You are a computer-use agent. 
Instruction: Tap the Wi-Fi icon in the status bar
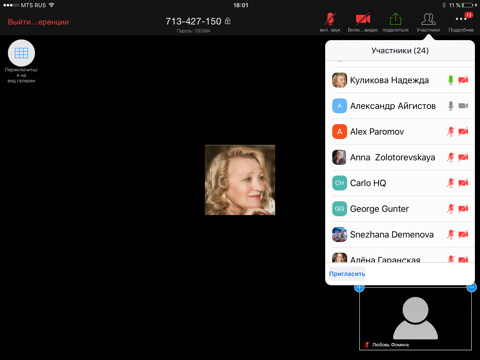[x=52, y=5]
